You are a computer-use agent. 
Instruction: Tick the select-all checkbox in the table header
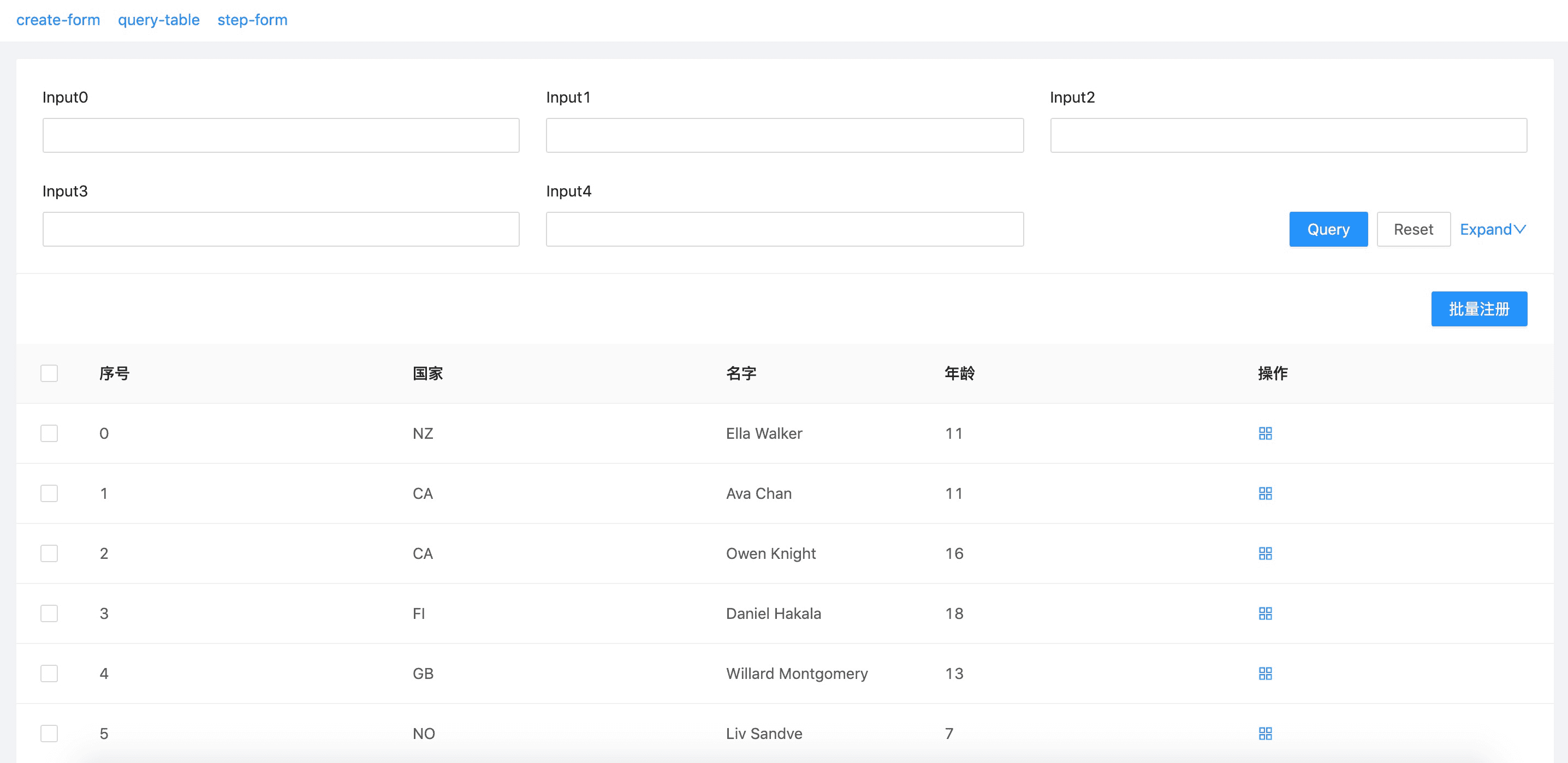tap(49, 373)
